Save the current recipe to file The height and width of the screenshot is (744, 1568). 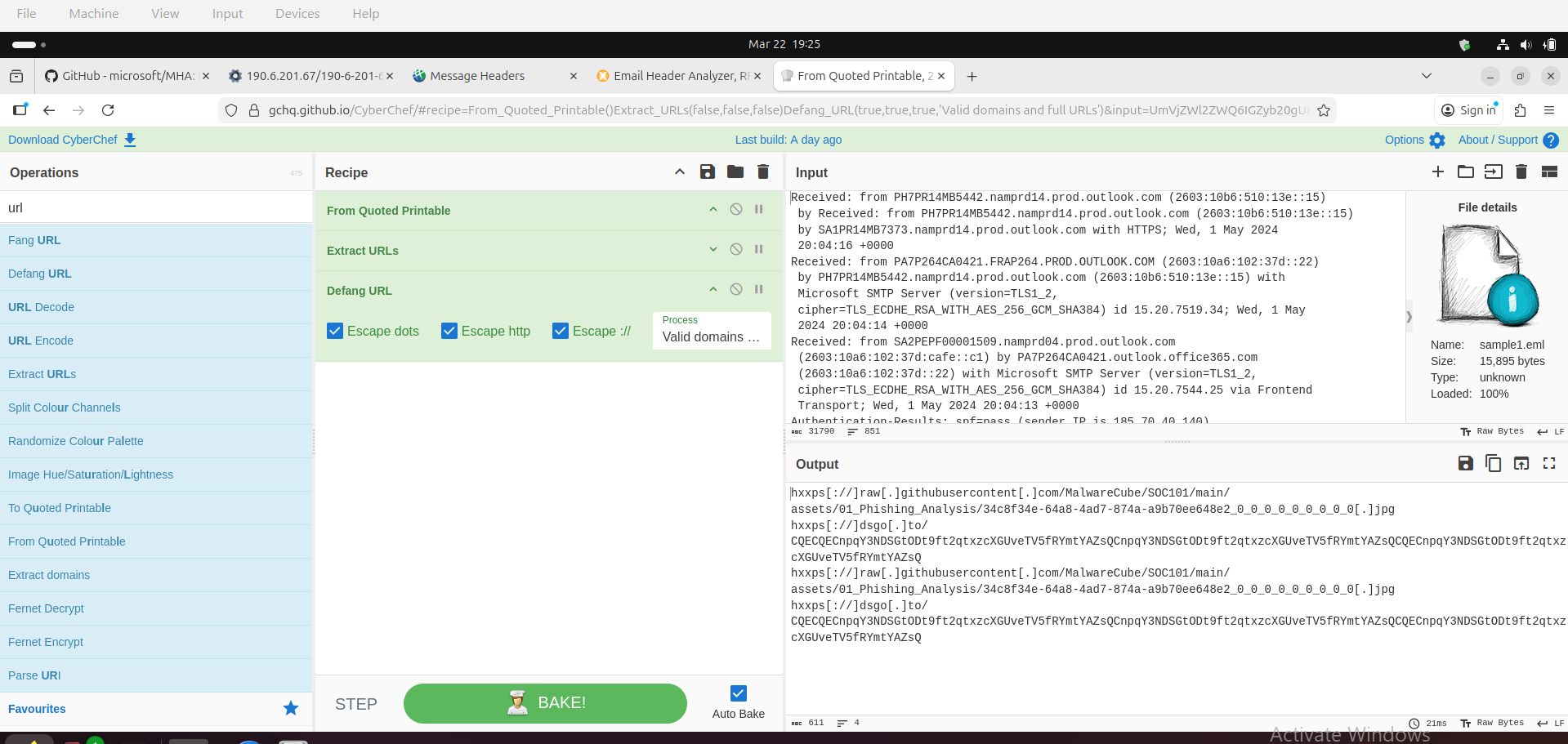[x=707, y=172]
